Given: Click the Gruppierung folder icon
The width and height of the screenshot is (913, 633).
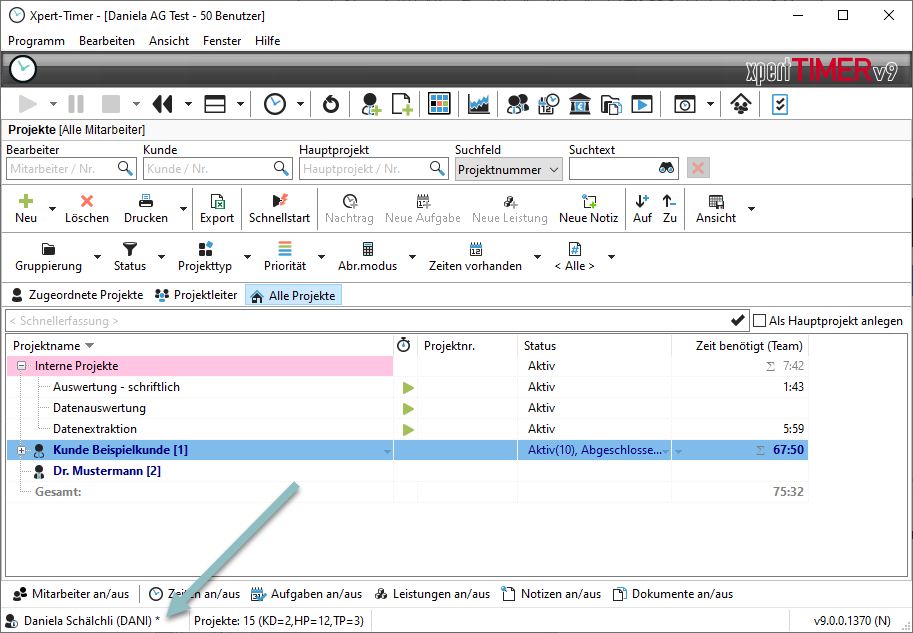Looking at the screenshot, I should click(x=48, y=249).
